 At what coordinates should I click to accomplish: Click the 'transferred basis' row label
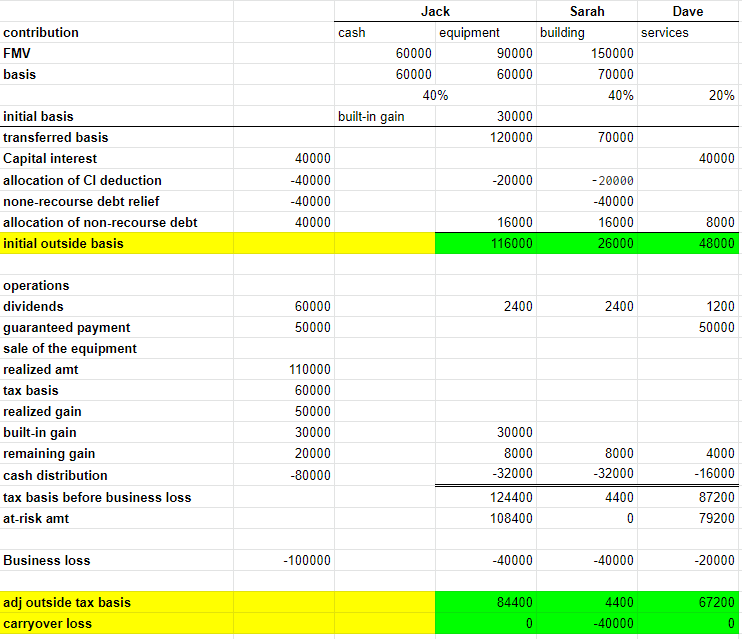click(x=56, y=137)
